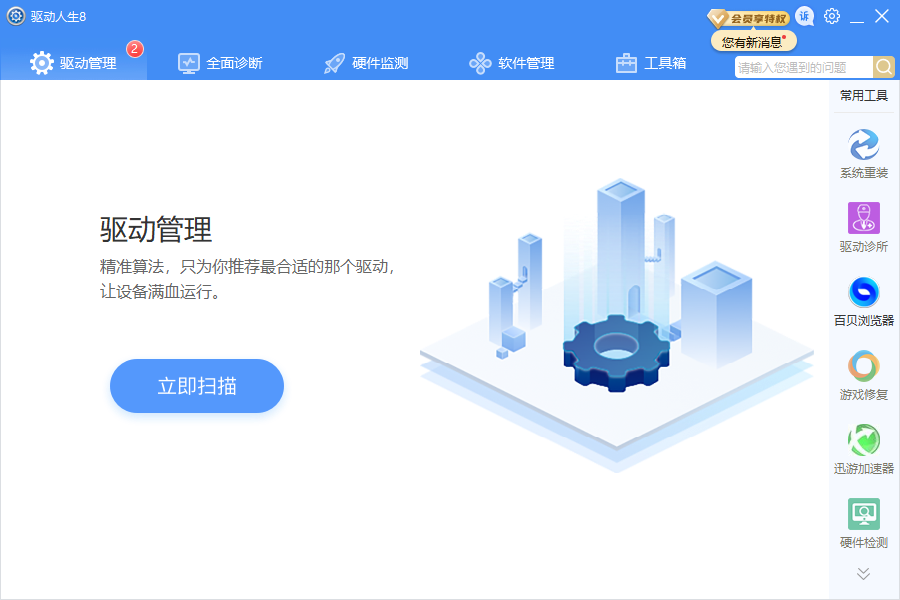Screen dimensions: 900x600
Task: Click the red badge 2 on 驱动管理
Action: click(x=134, y=49)
